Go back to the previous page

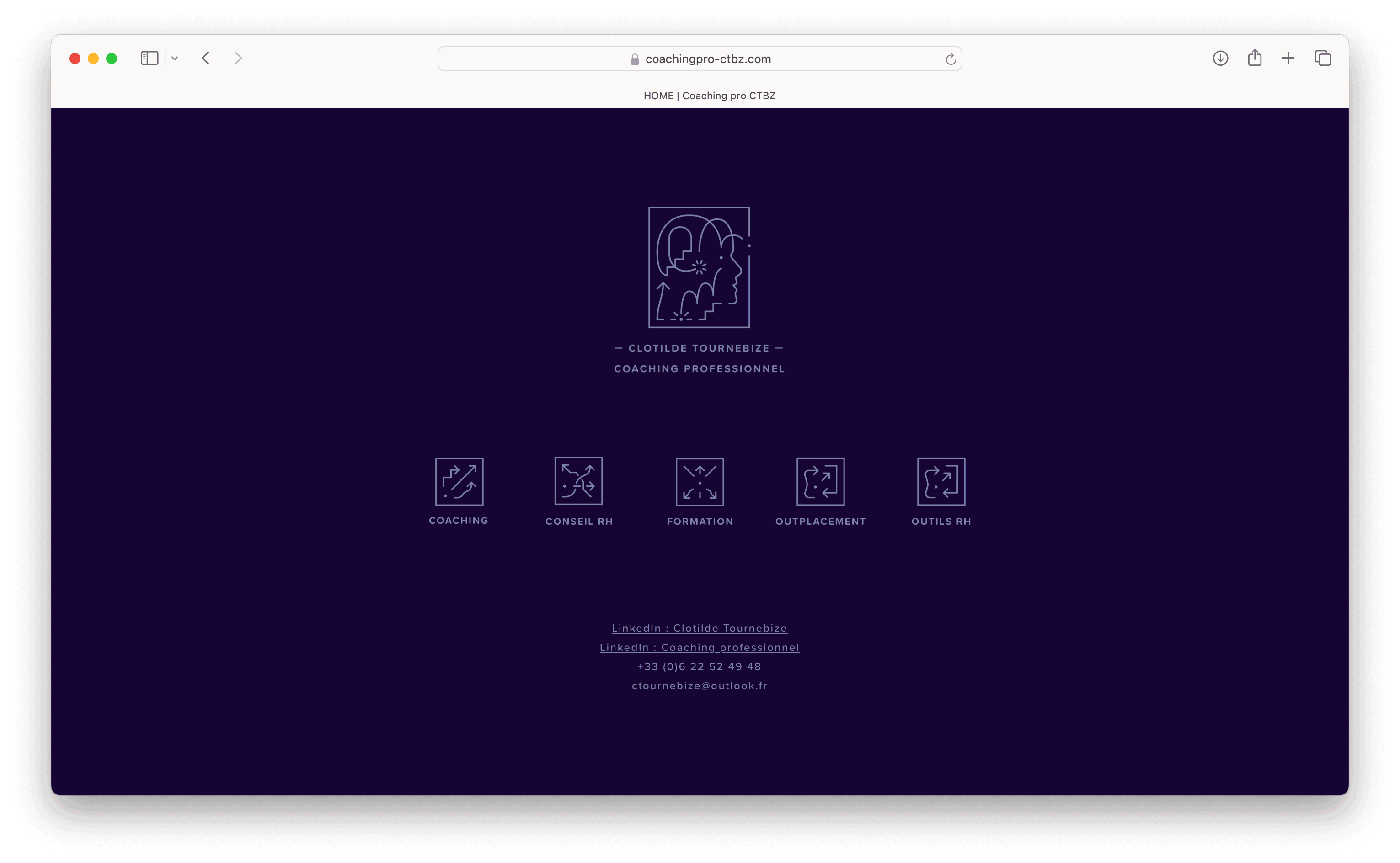pos(205,58)
